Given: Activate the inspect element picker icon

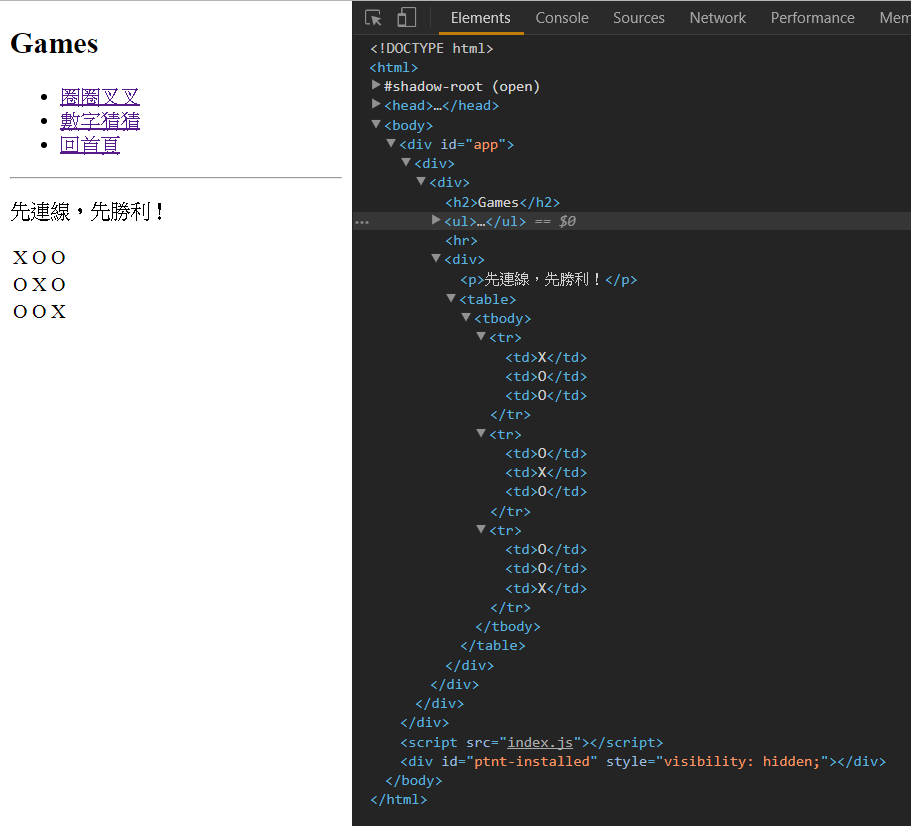Looking at the screenshot, I should (373, 17).
